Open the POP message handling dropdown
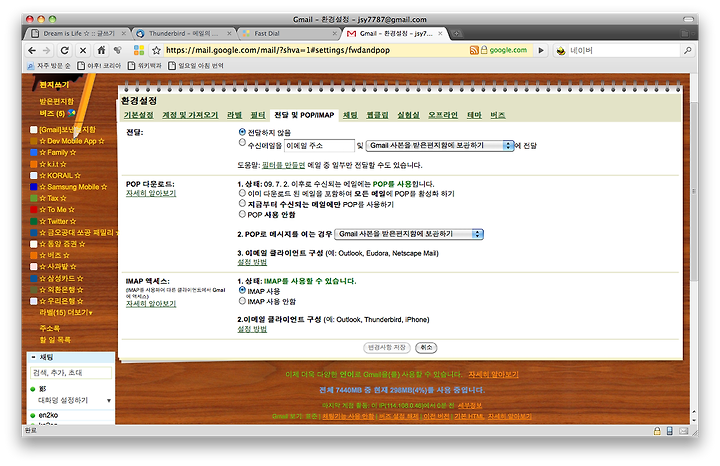Viewport: 720px width, 466px height. 409,234
